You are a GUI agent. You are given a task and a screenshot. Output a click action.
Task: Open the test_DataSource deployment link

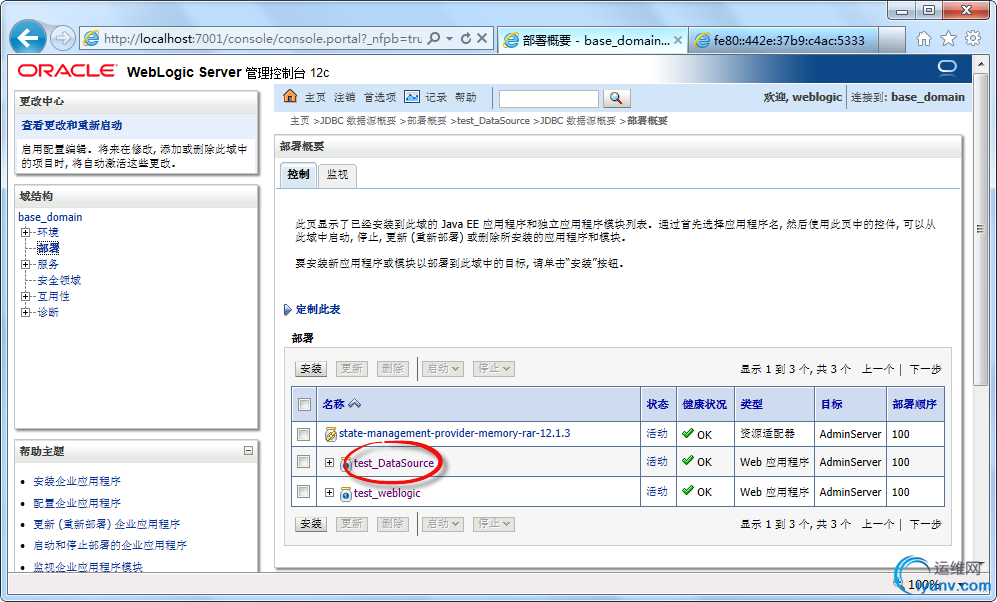click(x=394, y=463)
